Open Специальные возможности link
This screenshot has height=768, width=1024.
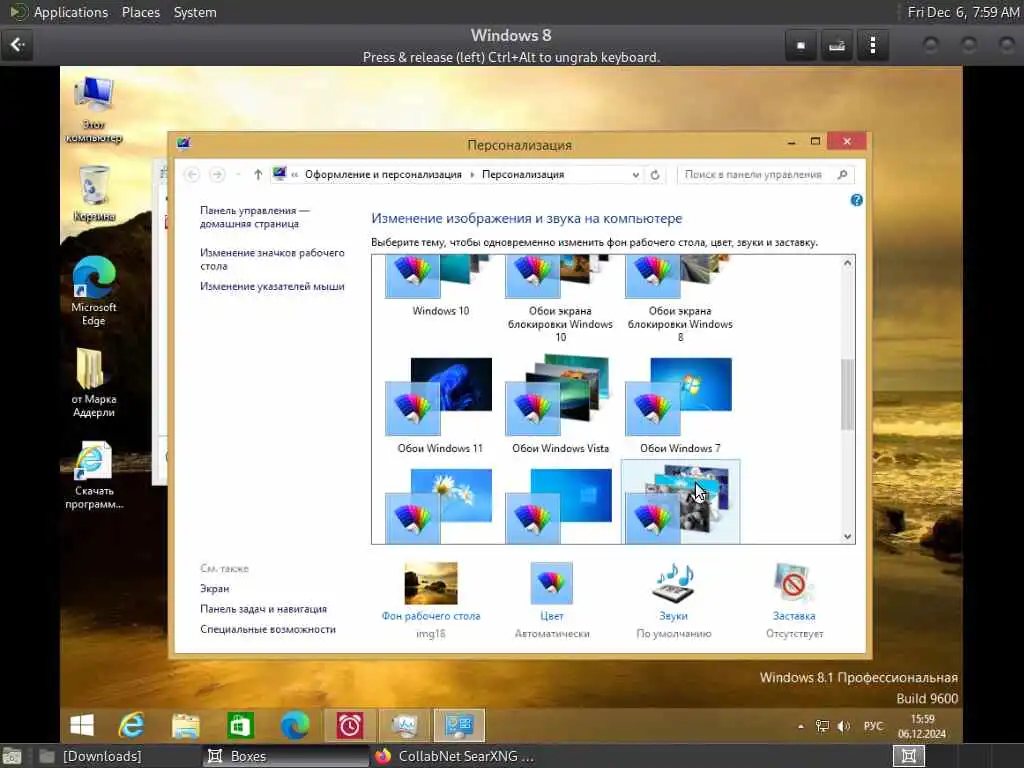click(268, 629)
